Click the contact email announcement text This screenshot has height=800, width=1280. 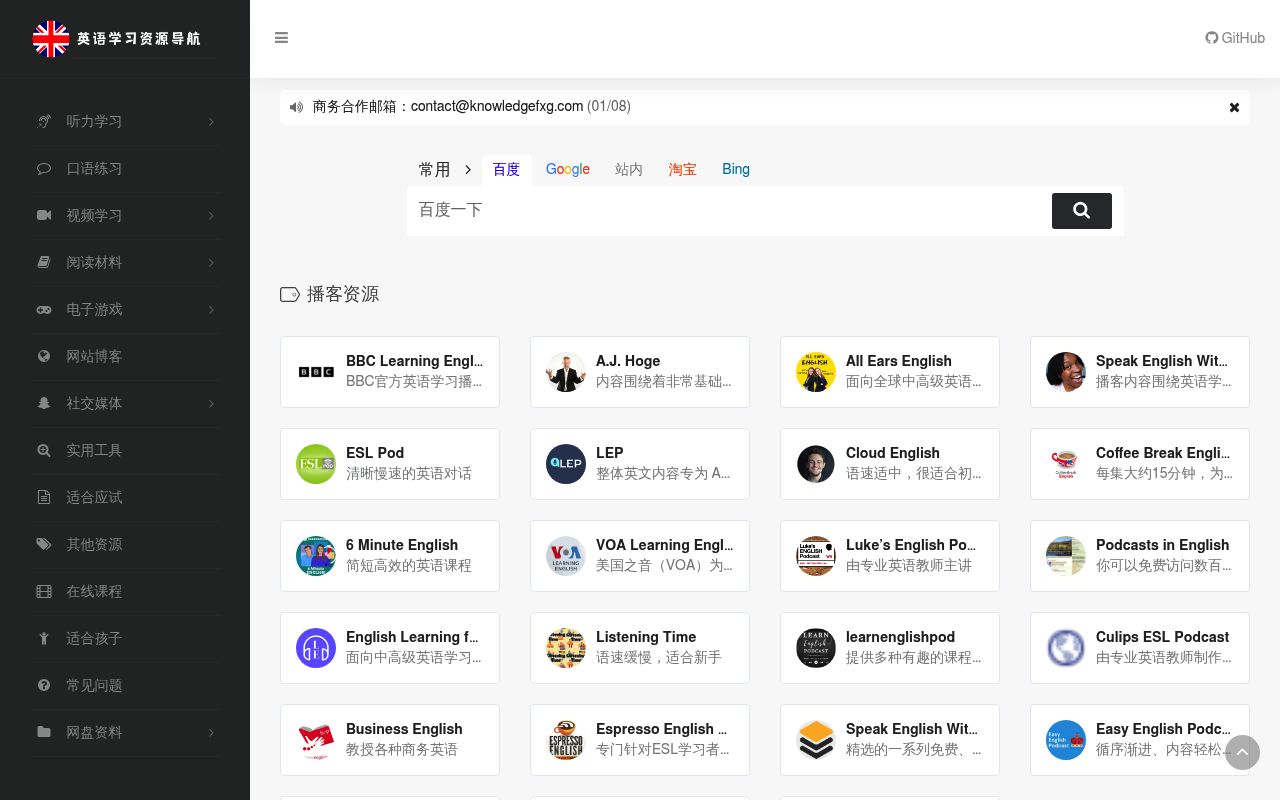click(472, 106)
